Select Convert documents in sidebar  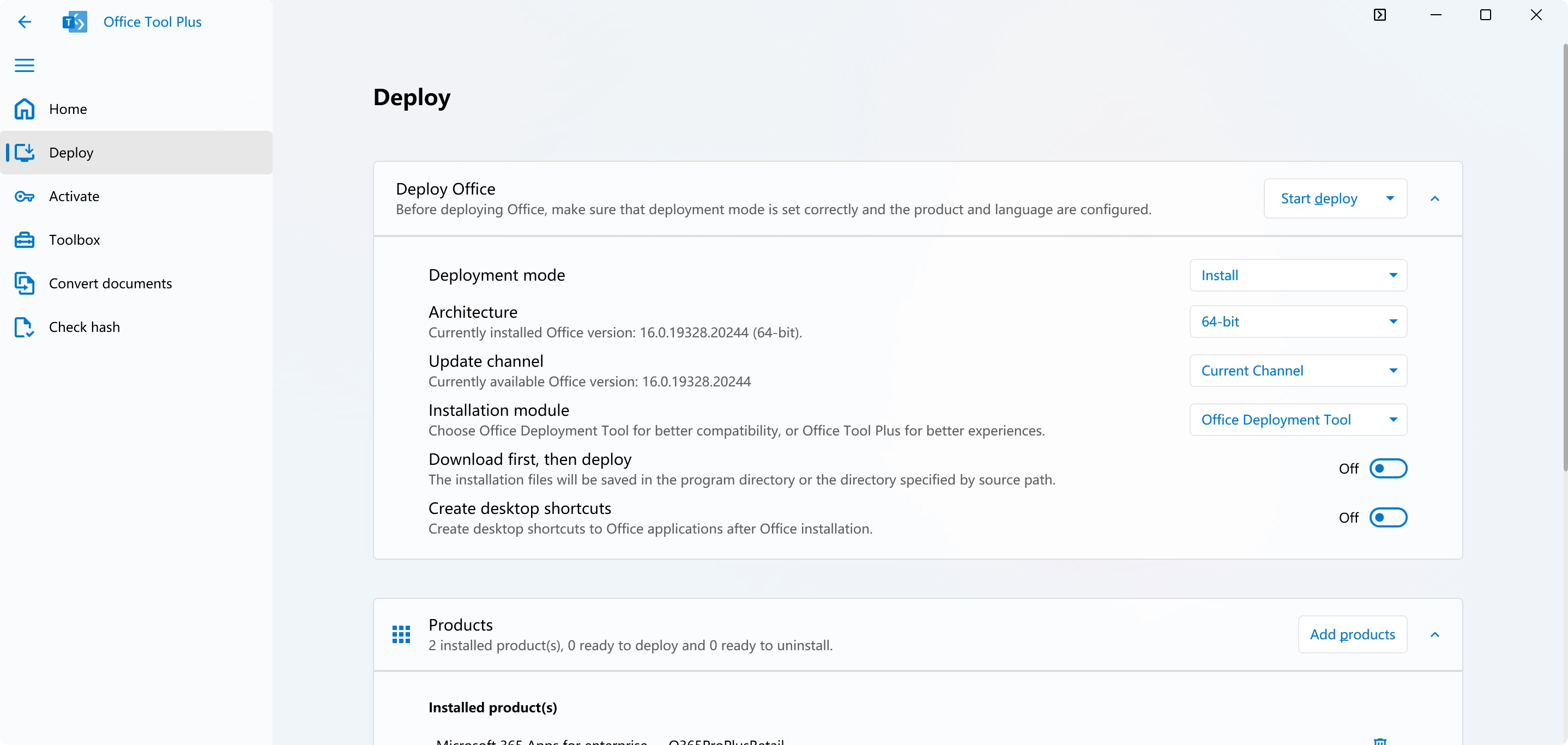110,283
